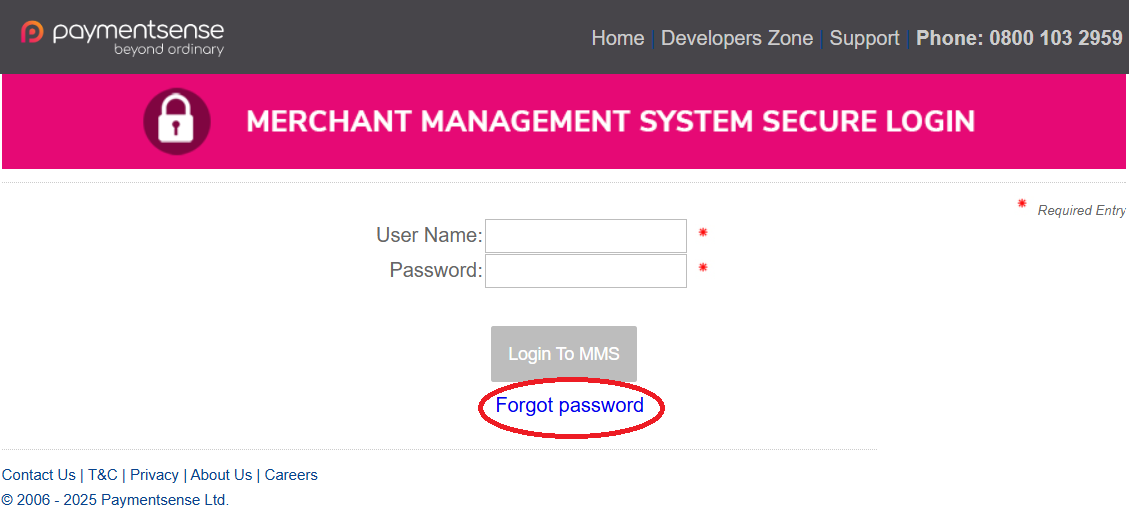Focus the Password input field
The height and width of the screenshot is (516, 1129).
(585, 271)
